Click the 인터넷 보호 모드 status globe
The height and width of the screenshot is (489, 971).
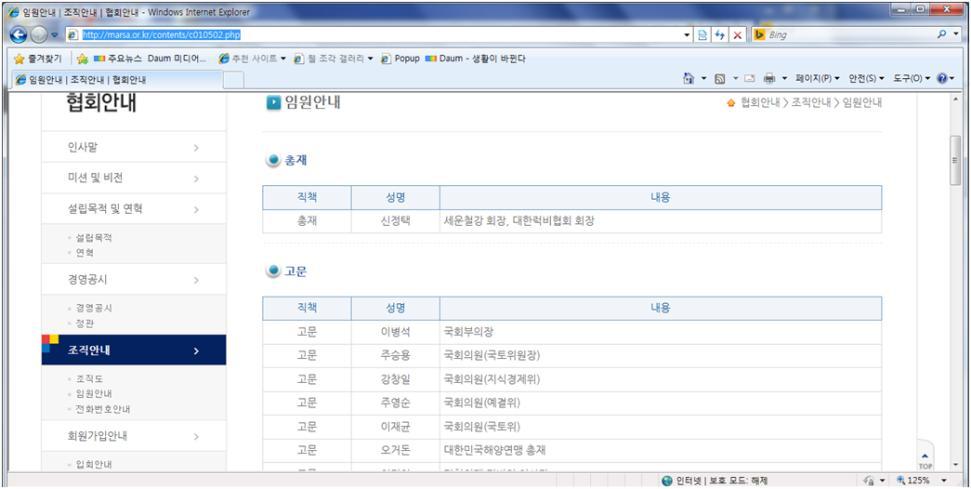(667, 480)
